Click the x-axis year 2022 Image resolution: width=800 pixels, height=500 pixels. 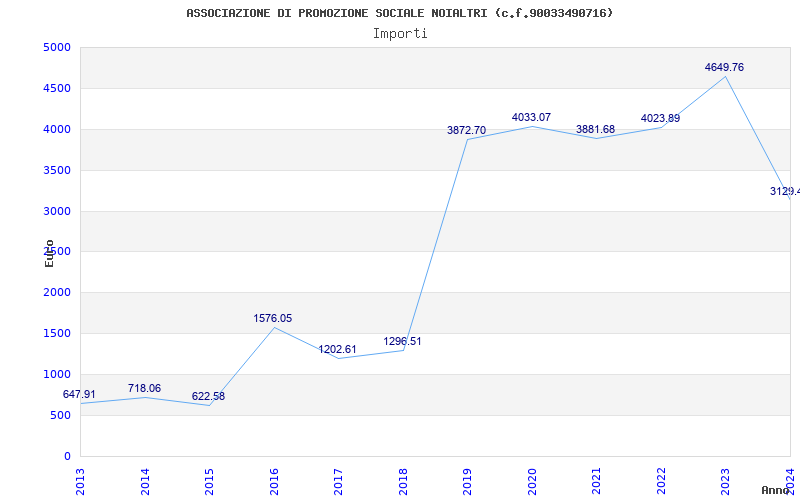click(x=661, y=481)
